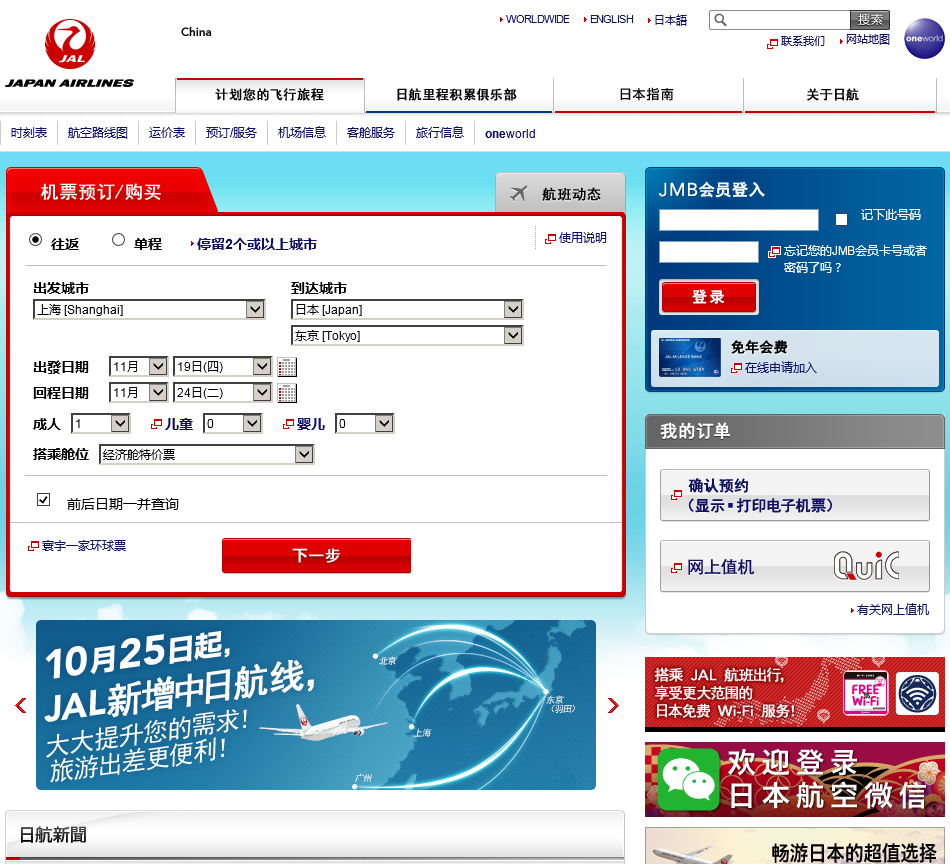Open return day 24日(二) dropdown

pos(222,393)
